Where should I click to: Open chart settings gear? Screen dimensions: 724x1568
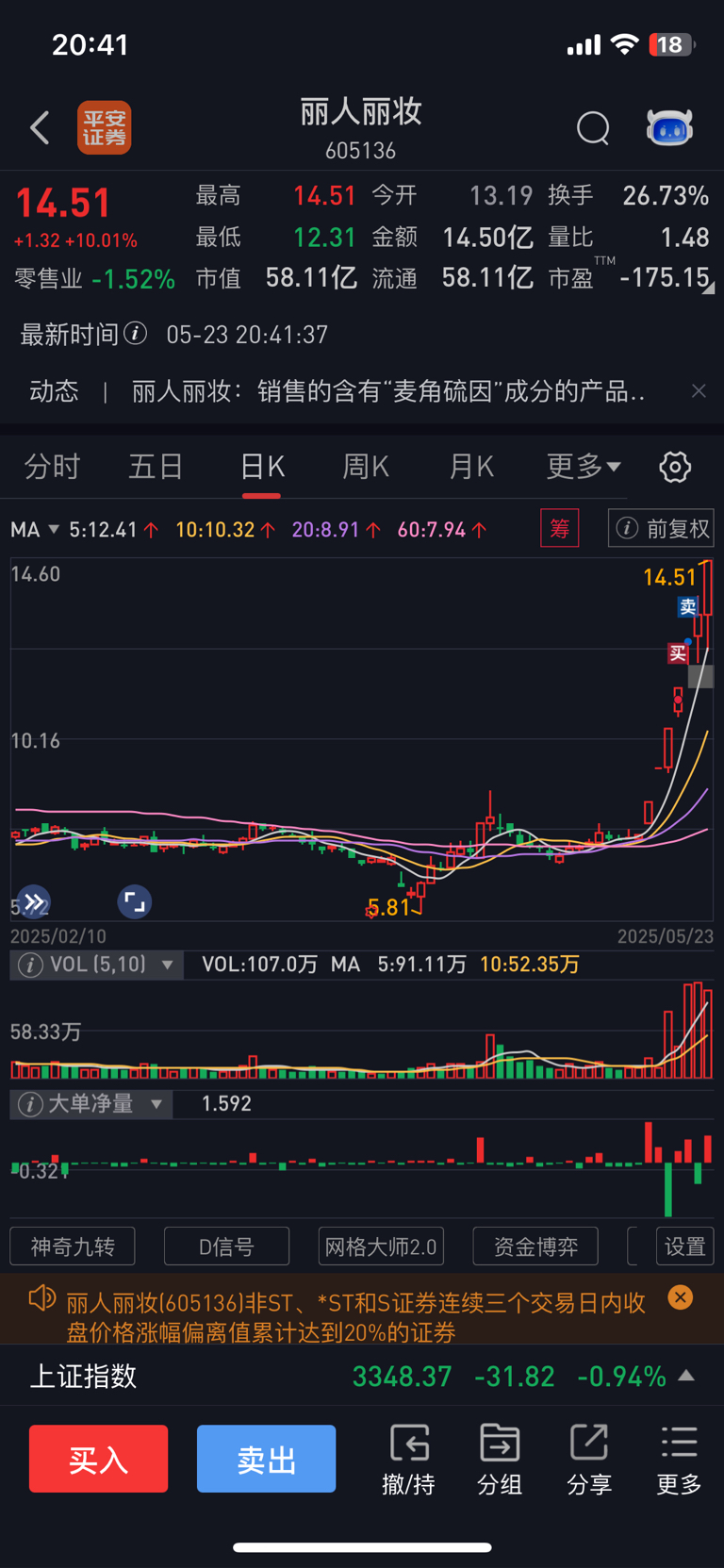coord(675,467)
